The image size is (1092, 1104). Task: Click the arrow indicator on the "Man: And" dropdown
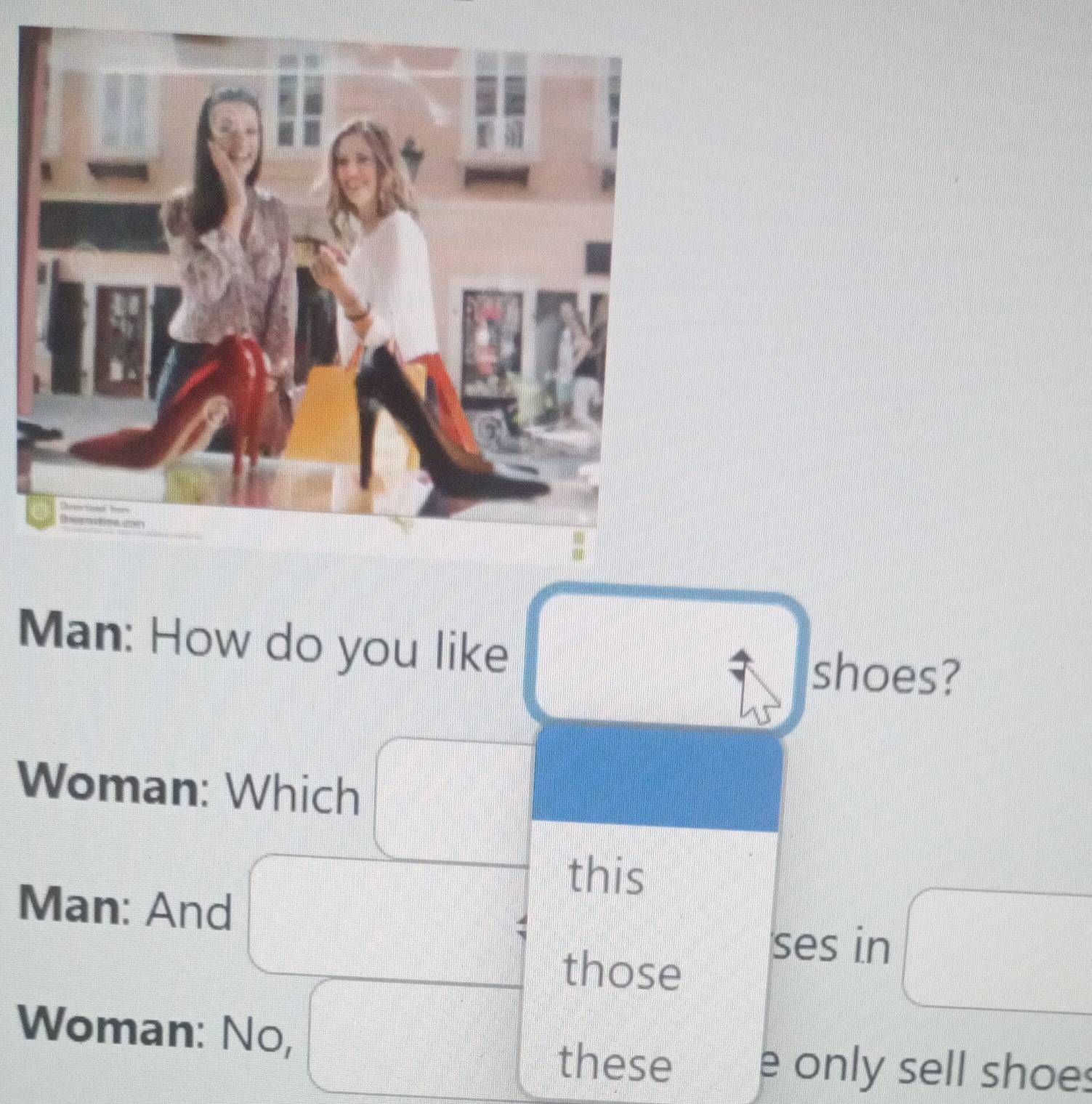tap(521, 926)
